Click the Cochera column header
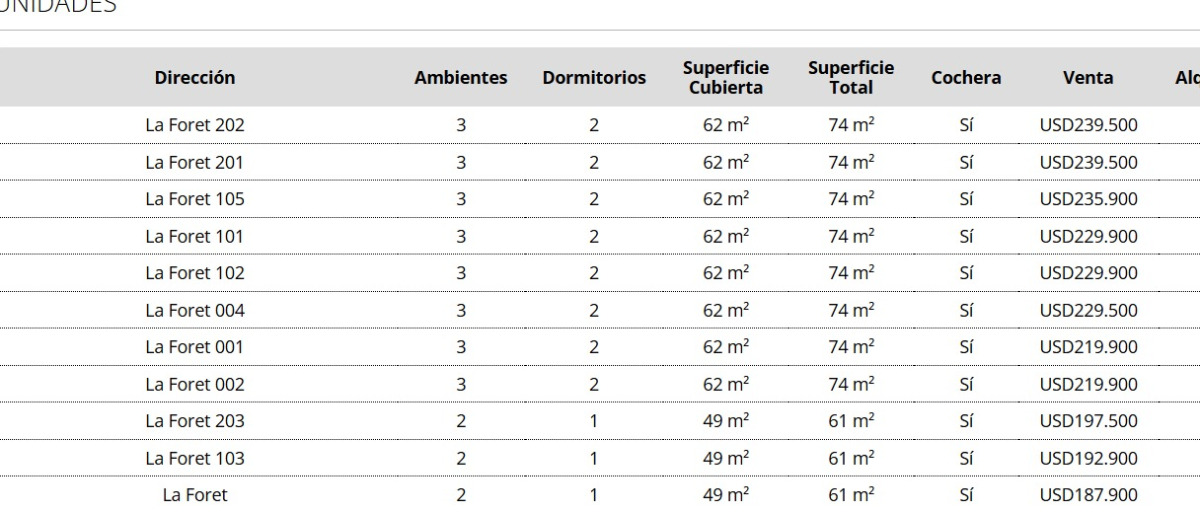This screenshot has width=1200, height=512. (x=966, y=78)
